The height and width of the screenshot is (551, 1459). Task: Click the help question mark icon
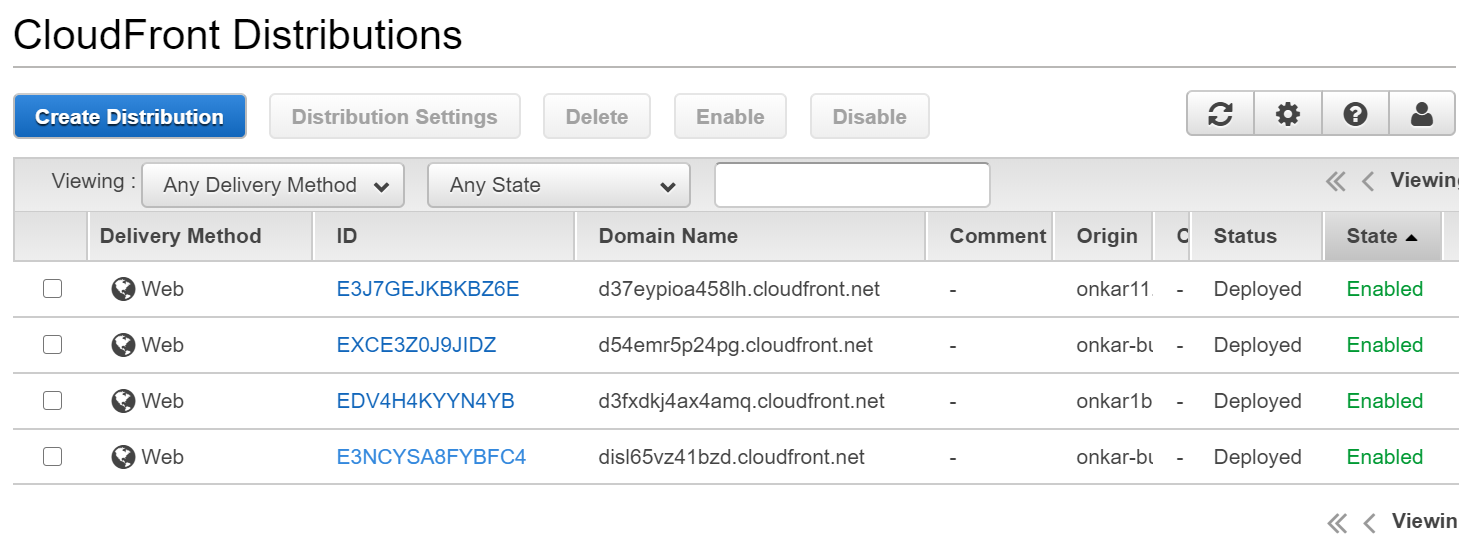1355,115
